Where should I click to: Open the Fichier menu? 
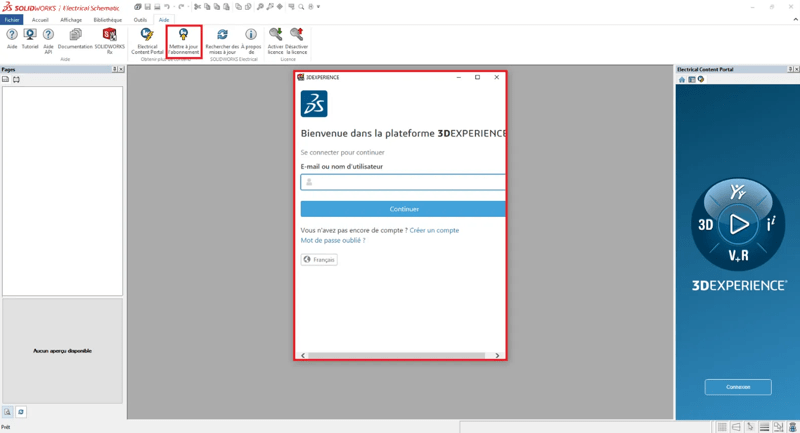12,19
